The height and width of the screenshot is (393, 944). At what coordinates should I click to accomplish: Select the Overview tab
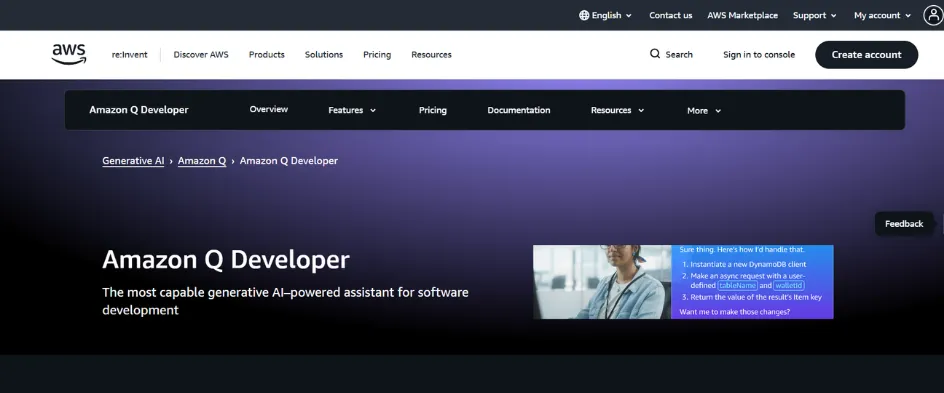(269, 110)
